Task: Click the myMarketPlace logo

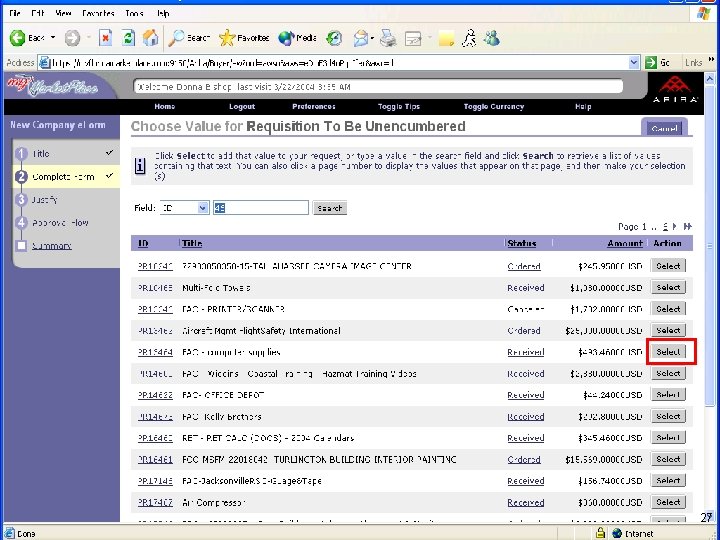Action: click(52, 86)
